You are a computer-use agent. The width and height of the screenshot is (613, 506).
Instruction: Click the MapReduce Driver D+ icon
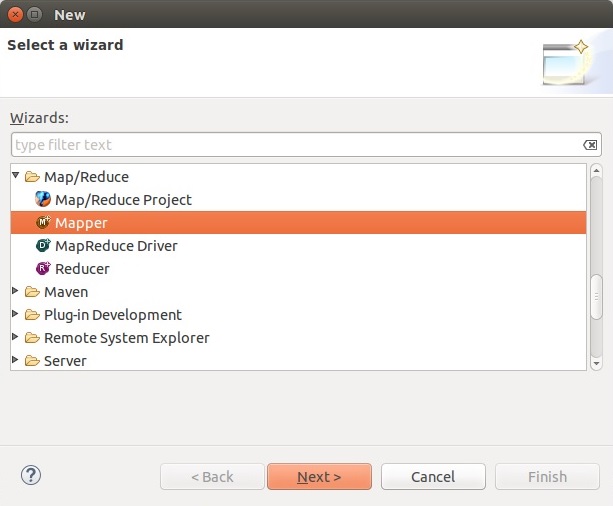[x=43, y=245]
